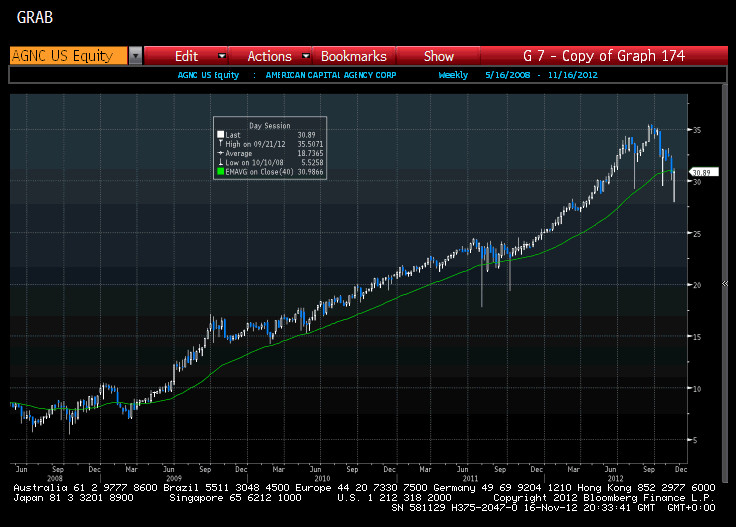736x527 pixels.
Task: Open the Actions menu
Action: coord(269,56)
